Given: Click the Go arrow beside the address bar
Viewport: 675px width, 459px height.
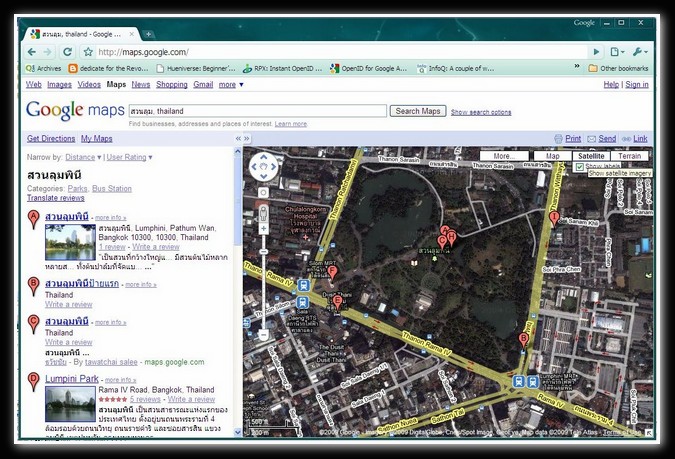Looking at the screenshot, I should pyautogui.click(x=596, y=52).
